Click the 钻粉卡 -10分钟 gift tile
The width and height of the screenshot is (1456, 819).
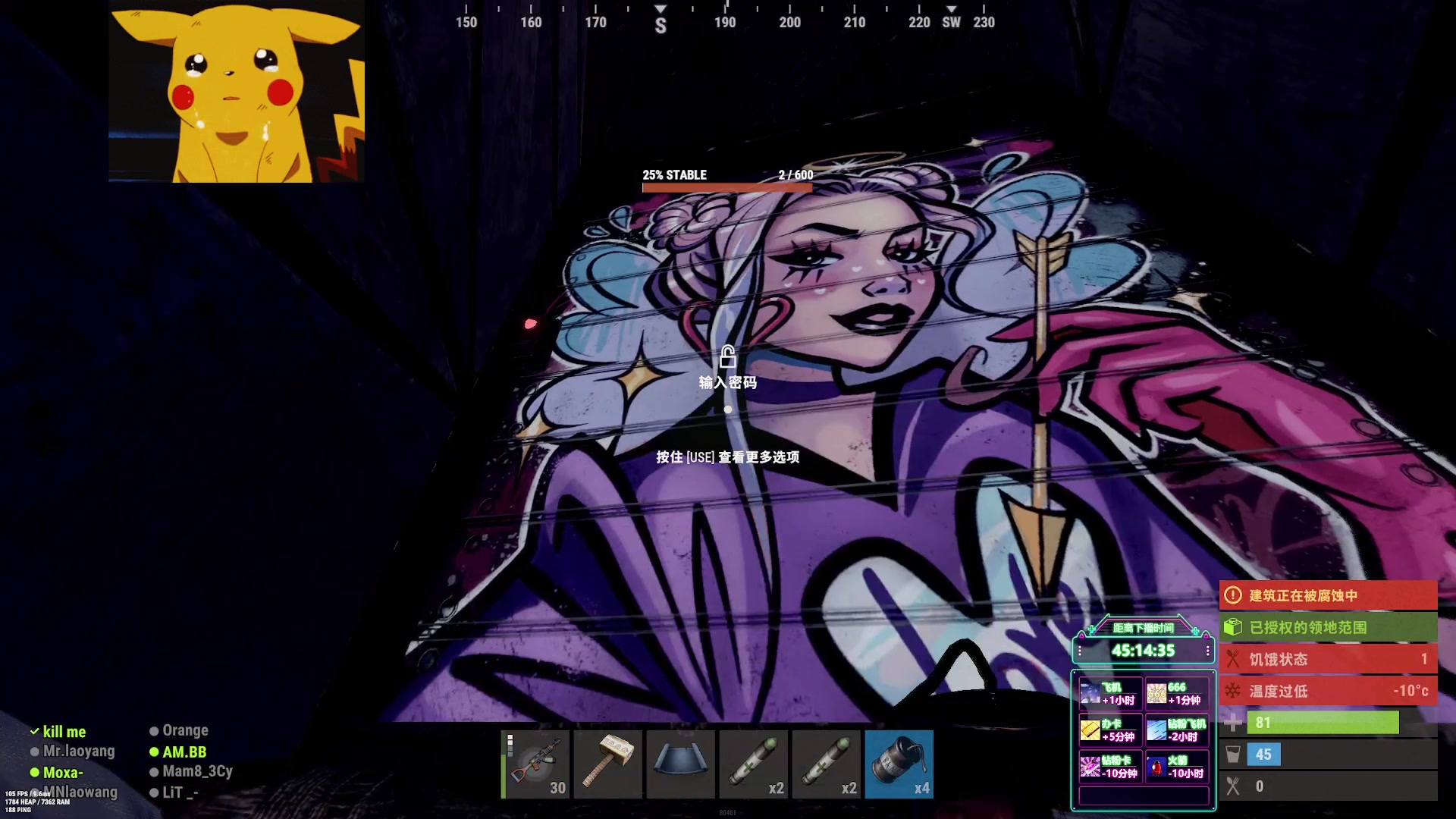1109,766
